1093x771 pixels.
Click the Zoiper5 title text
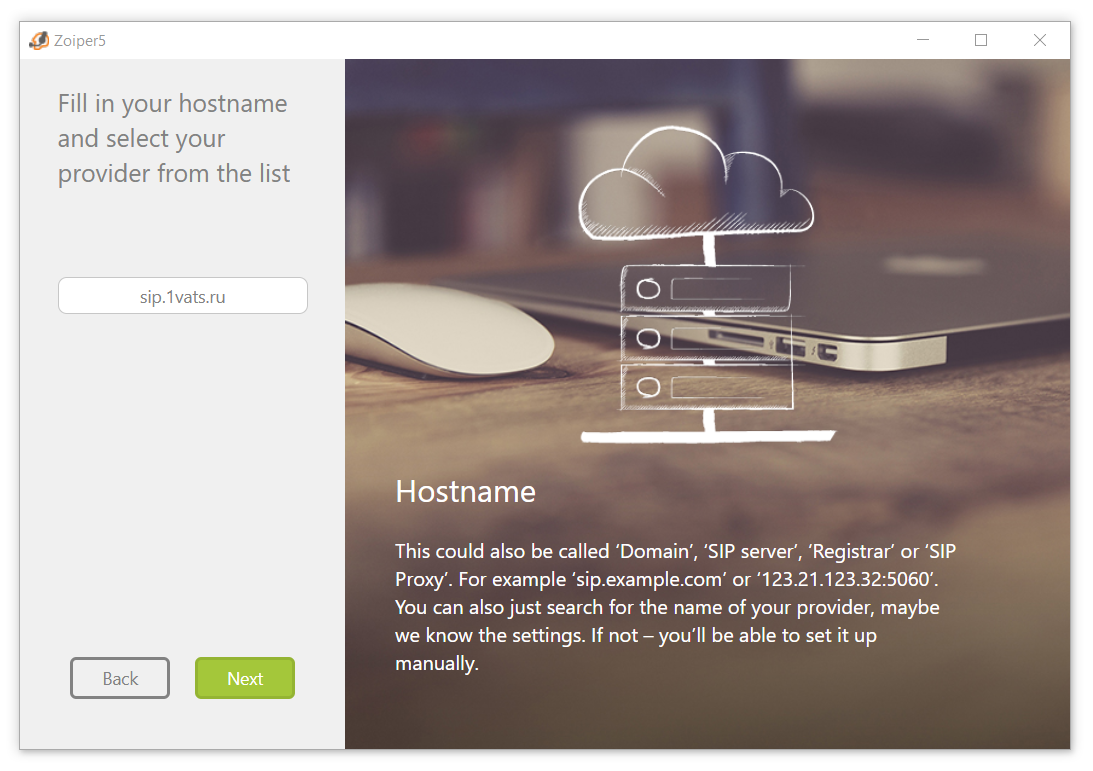pos(80,40)
